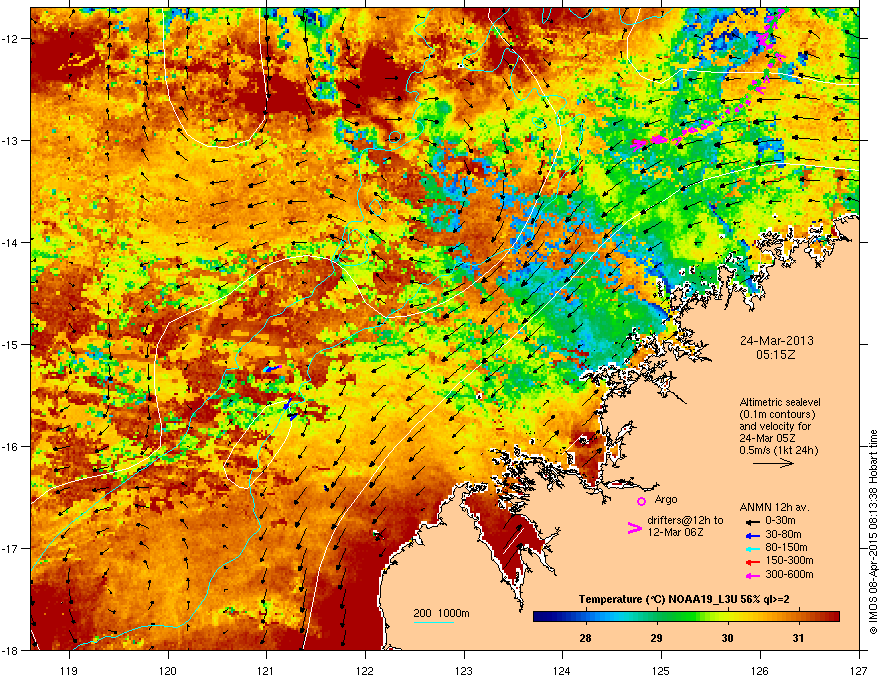Click the 'Altimetric sealevel' text line
Screen dimensions: 880x680
780,402
